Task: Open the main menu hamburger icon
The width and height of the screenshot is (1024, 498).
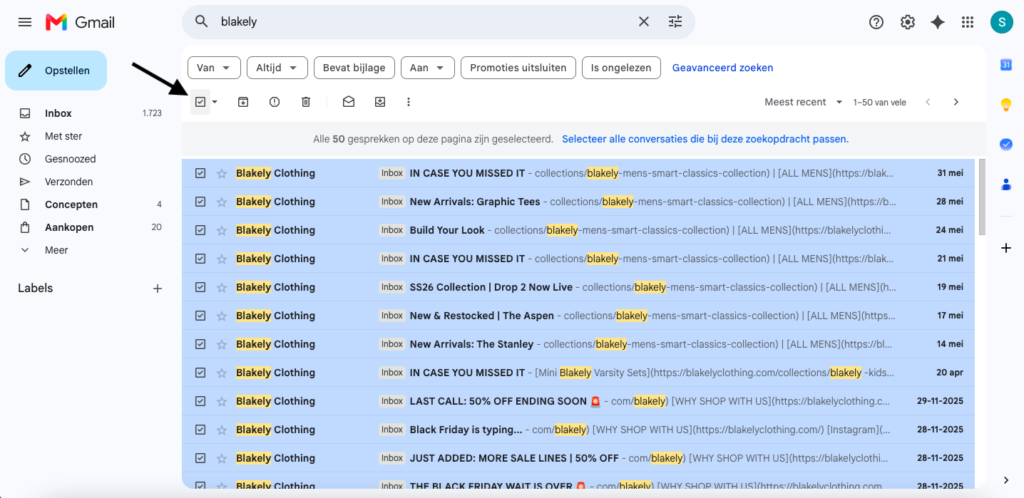Action: 25,22
